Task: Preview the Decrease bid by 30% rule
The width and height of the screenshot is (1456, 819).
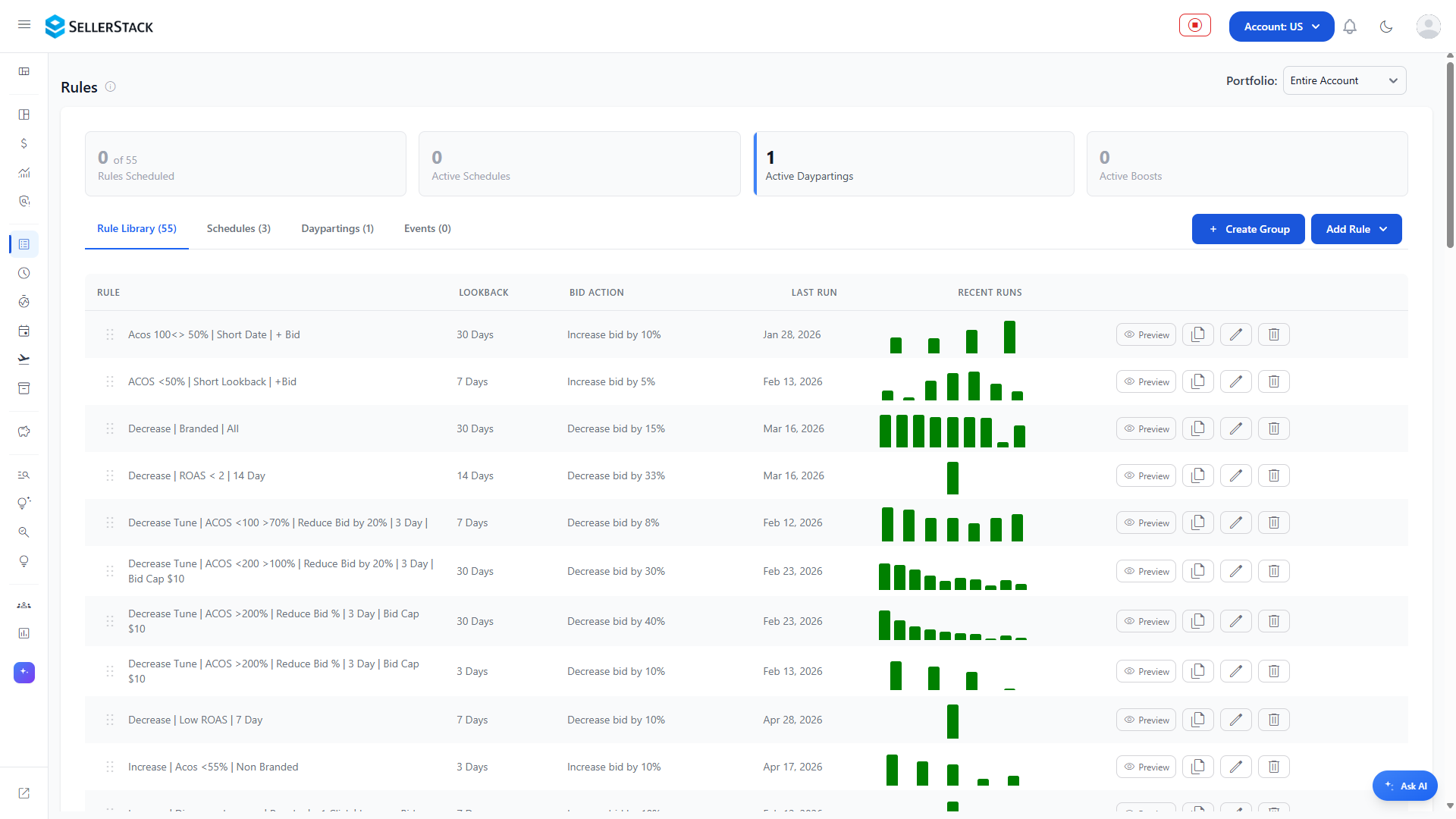Action: coord(1146,571)
